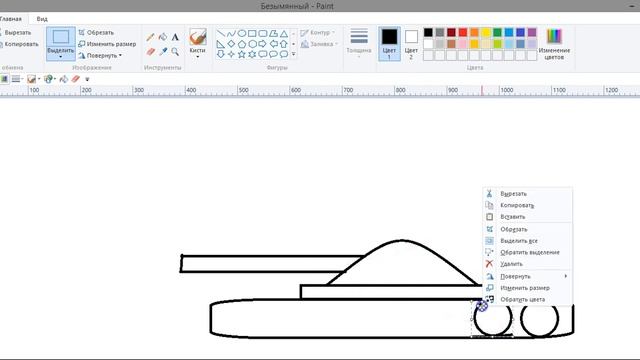
Task: Choose Выделить все in the context menu
Action: pyautogui.click(x=528, y=241)
